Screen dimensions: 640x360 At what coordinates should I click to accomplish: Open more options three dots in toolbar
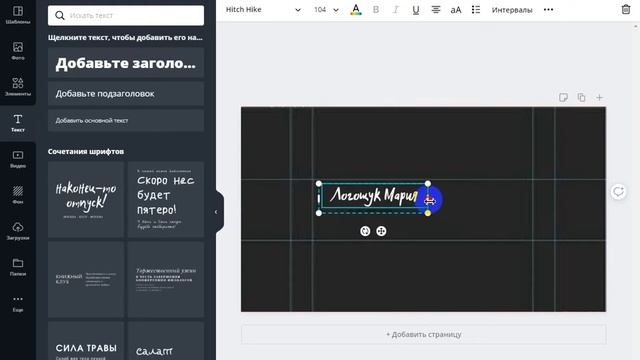tap(549, 10)
